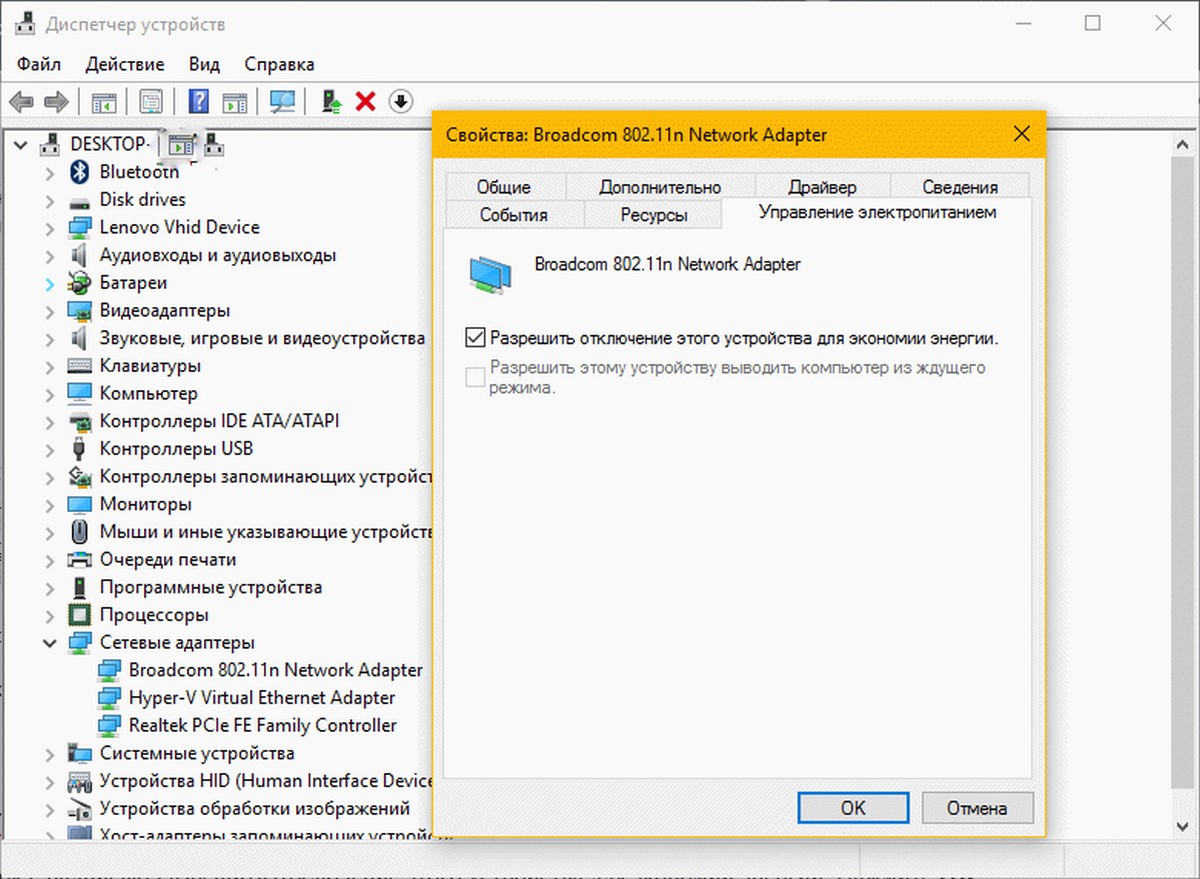1200x879 pixels.
Task: Click the Update driver toolbar icon
Action: tap(331, 101)
